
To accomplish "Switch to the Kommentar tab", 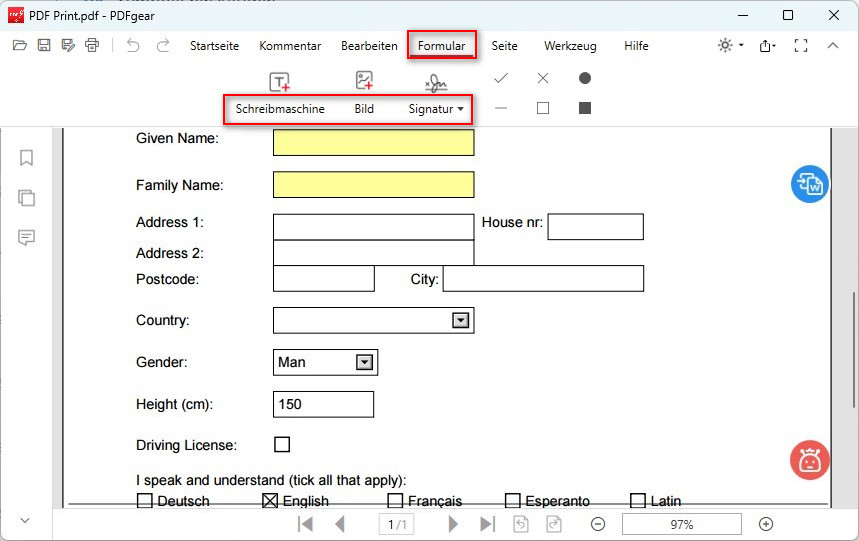I will pos(290,46).
